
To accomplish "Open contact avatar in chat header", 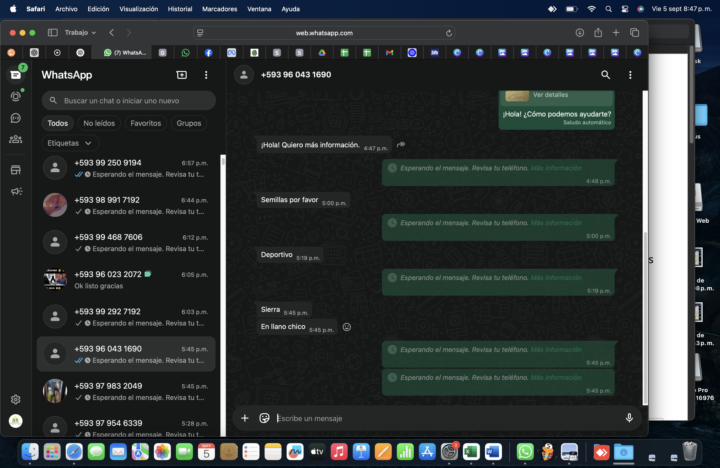I will pyautogui.click(x=244, y=75).
